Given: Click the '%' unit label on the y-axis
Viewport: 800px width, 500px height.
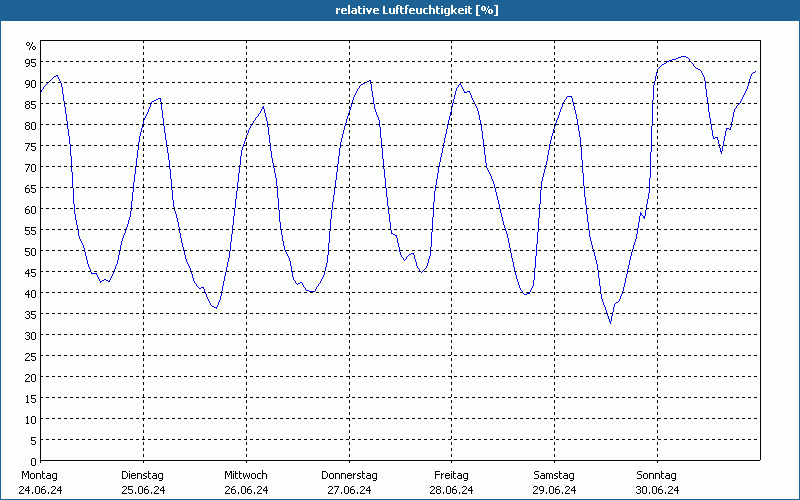Looking at the screenshot, I should [x=31, y=46].
